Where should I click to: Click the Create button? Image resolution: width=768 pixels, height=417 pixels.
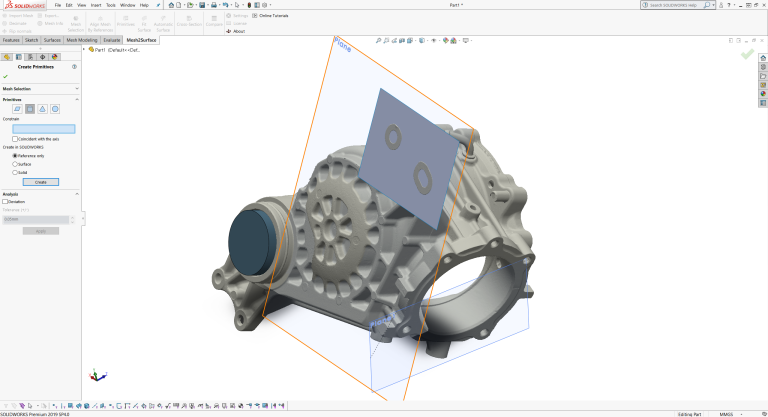[41, 182]
